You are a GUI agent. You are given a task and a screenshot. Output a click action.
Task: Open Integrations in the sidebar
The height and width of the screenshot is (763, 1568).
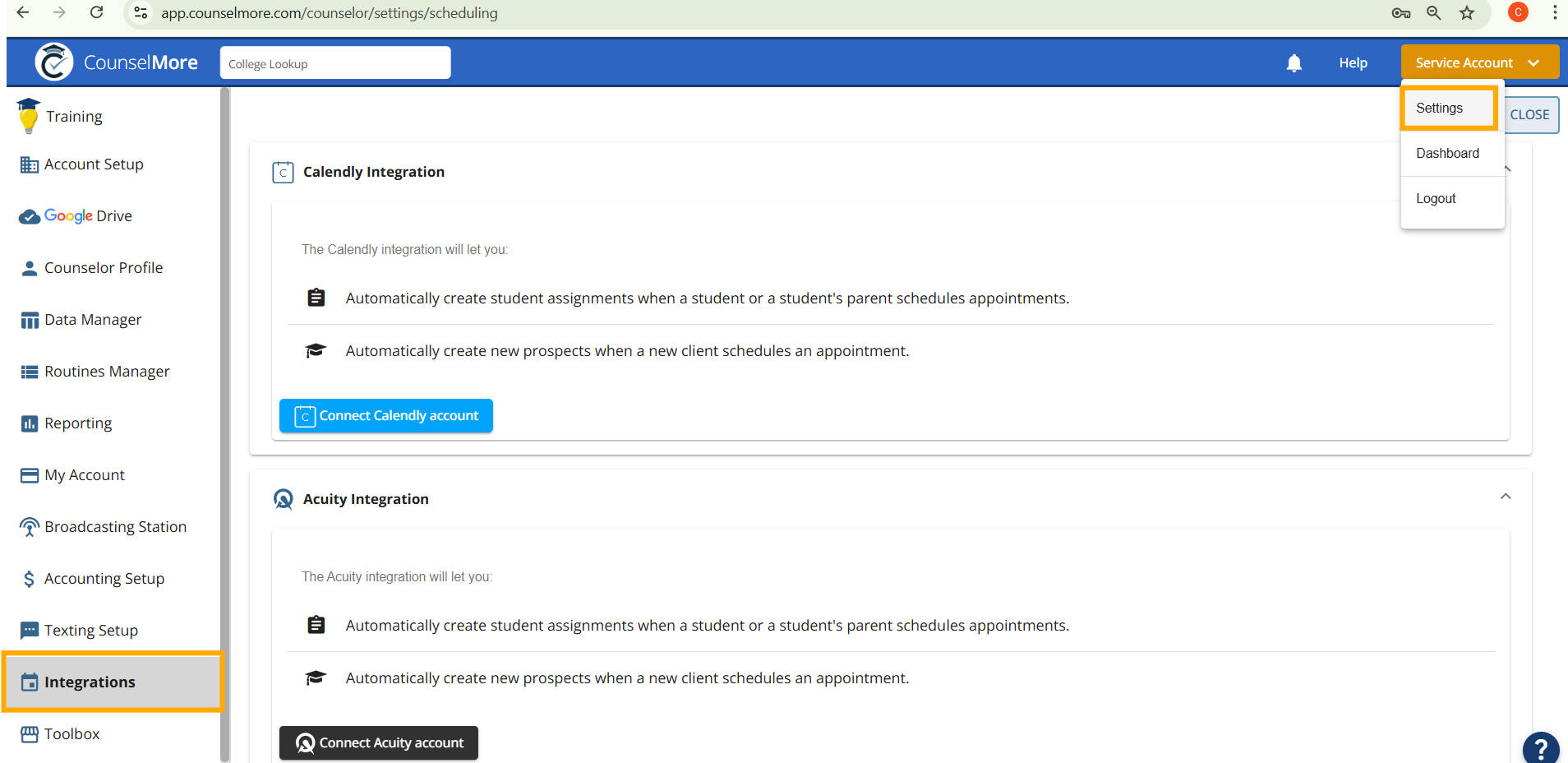point(113,682)
